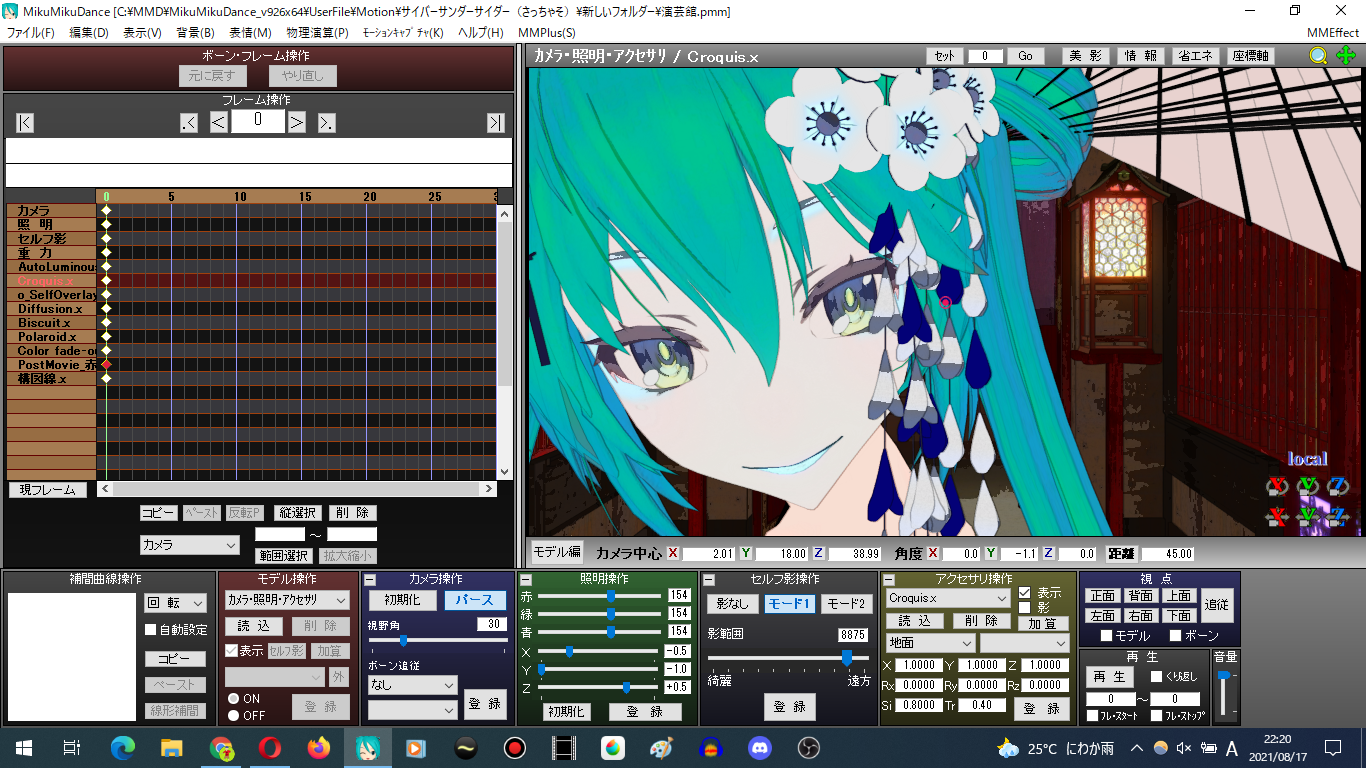Toggle accessory 影 checkbox
The image size is (1366, 768).
point(1024,607)
